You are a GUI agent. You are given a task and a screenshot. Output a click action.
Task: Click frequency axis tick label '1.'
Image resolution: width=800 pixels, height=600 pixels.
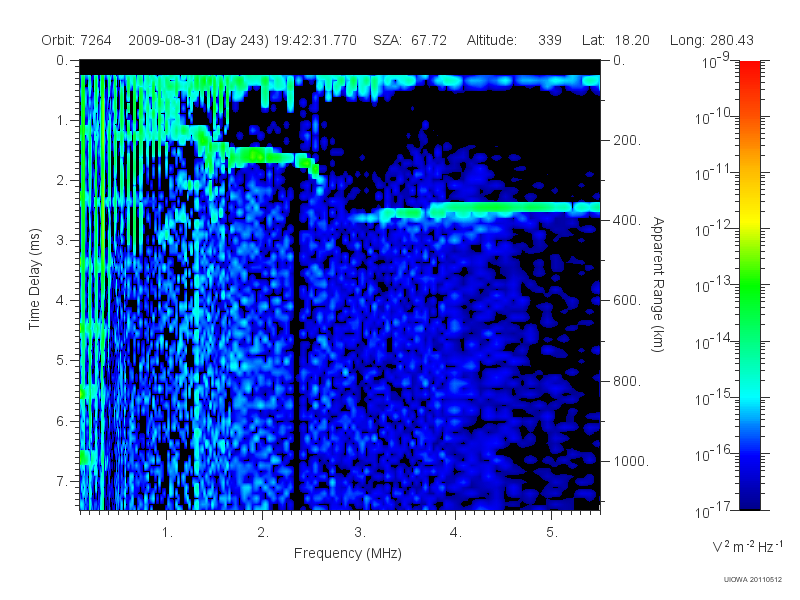(x=167, y=533)
